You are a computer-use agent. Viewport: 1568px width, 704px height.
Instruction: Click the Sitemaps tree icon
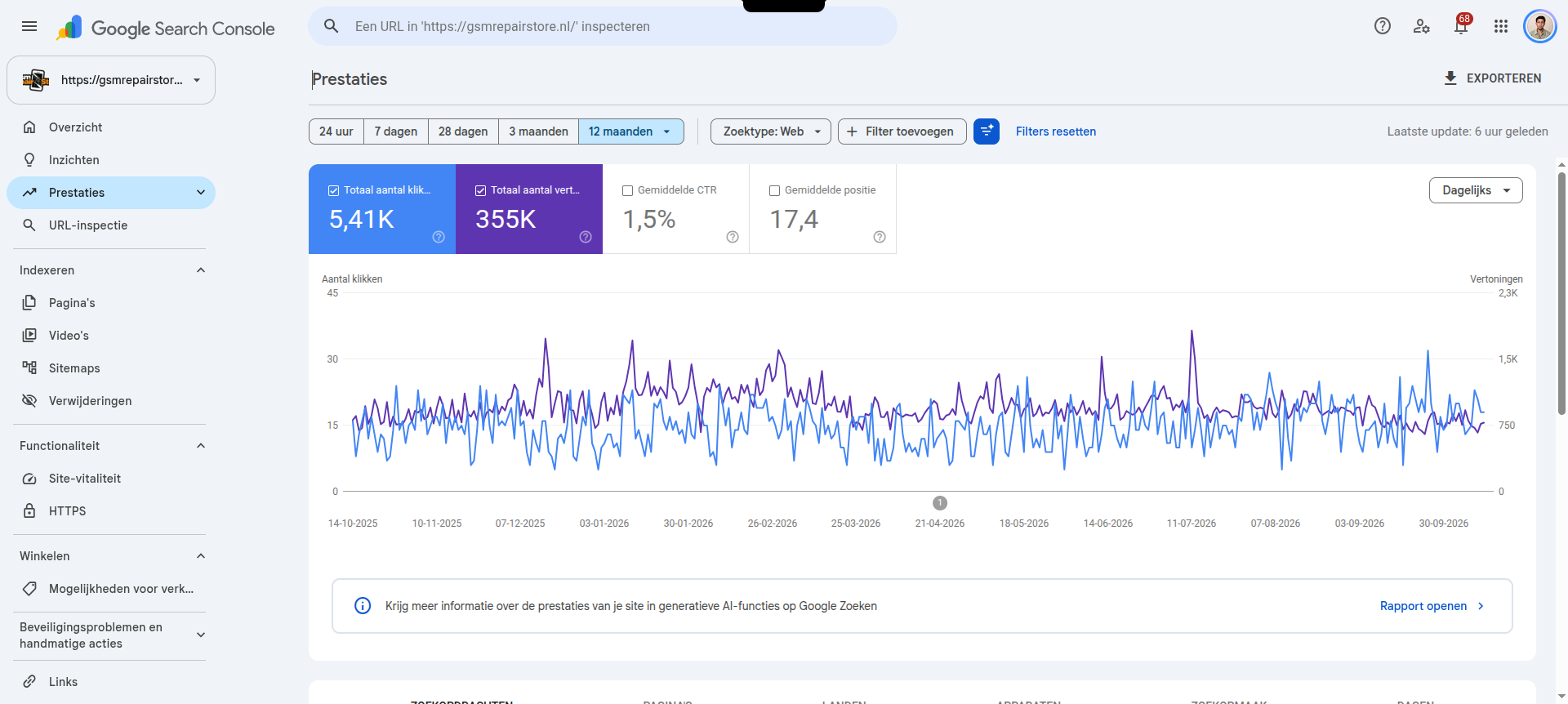pos(29,368)
